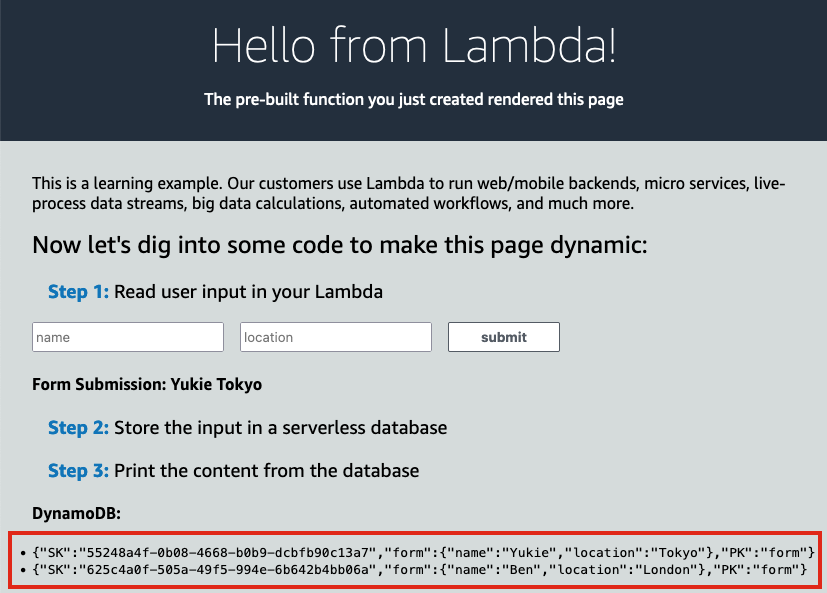Click the bullet beside the second record

point(23,572)
